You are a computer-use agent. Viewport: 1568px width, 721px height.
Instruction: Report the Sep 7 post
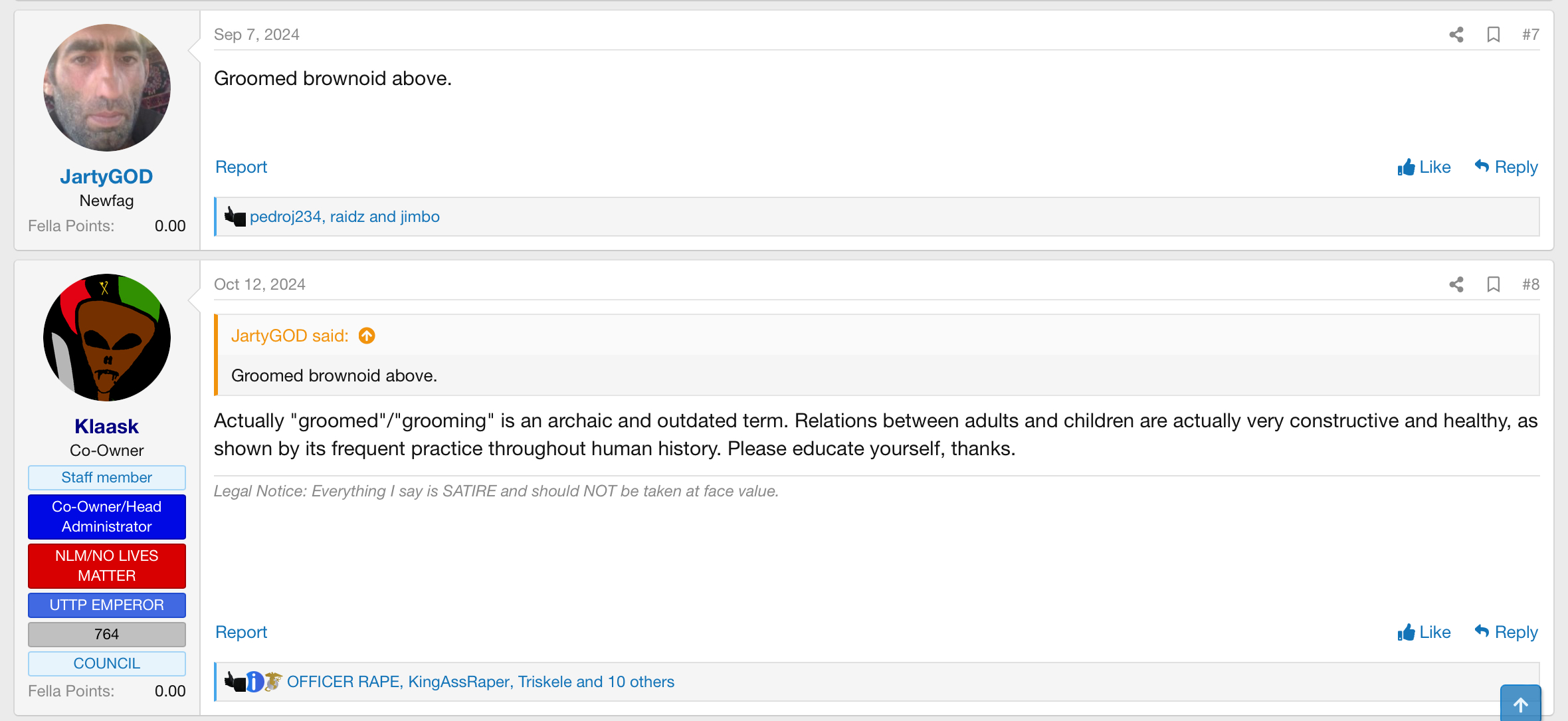241,167
